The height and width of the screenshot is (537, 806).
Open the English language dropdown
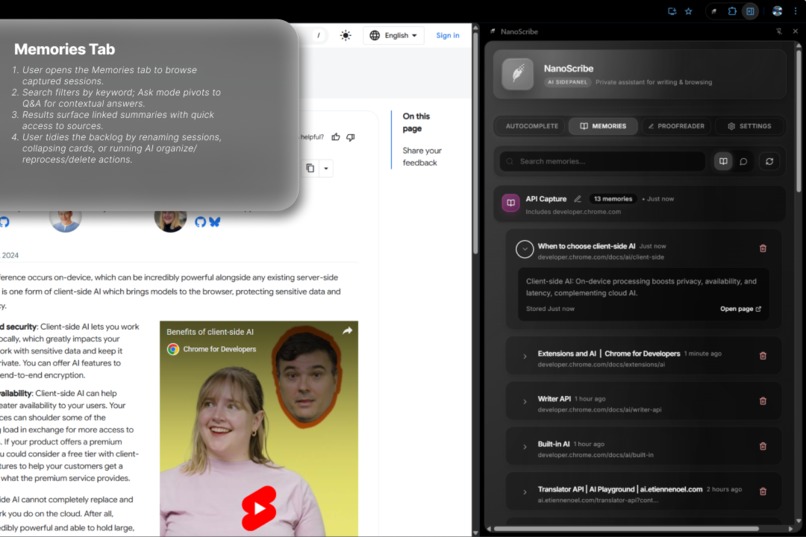pyautogui.click(x=394, y=35)
